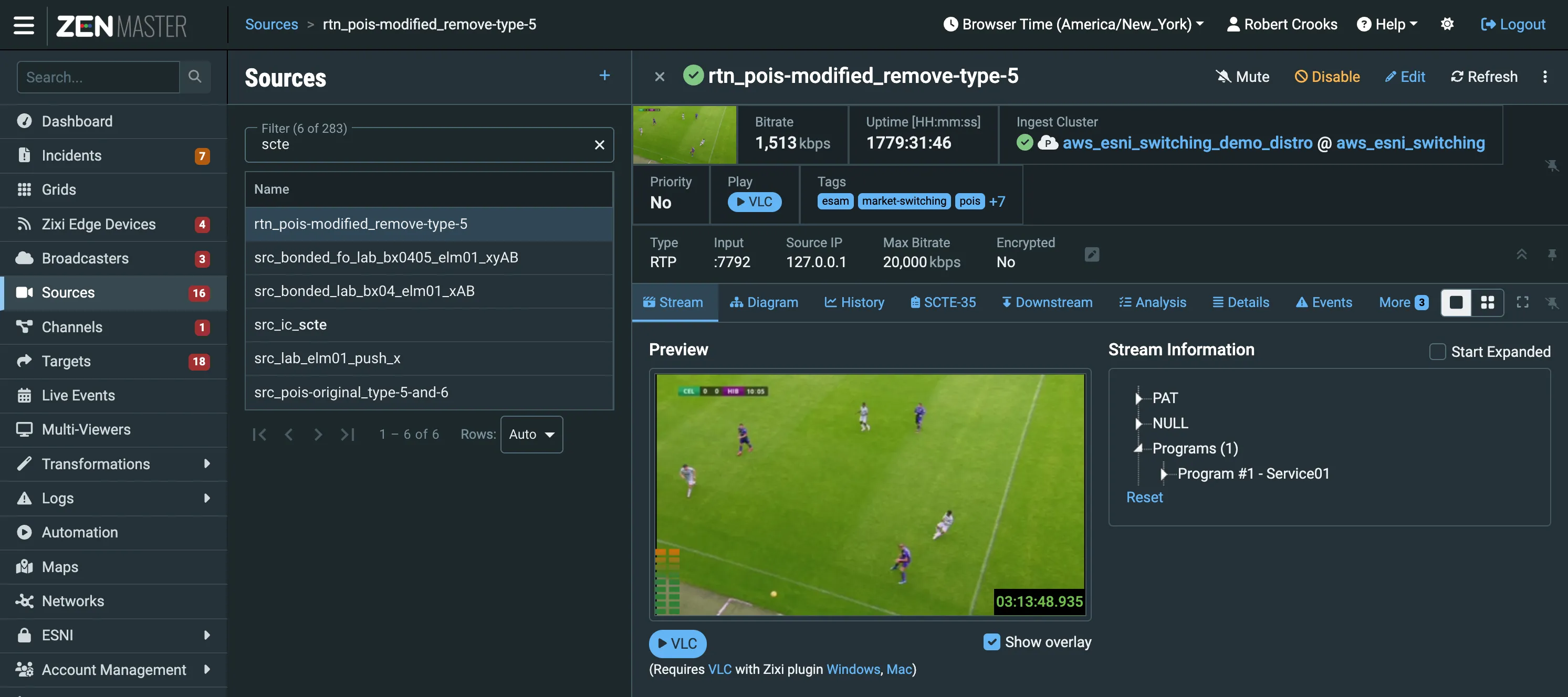The image size is (1568, 697).
Task: Click the small thumbnail preview image
Action: [684, 135]
